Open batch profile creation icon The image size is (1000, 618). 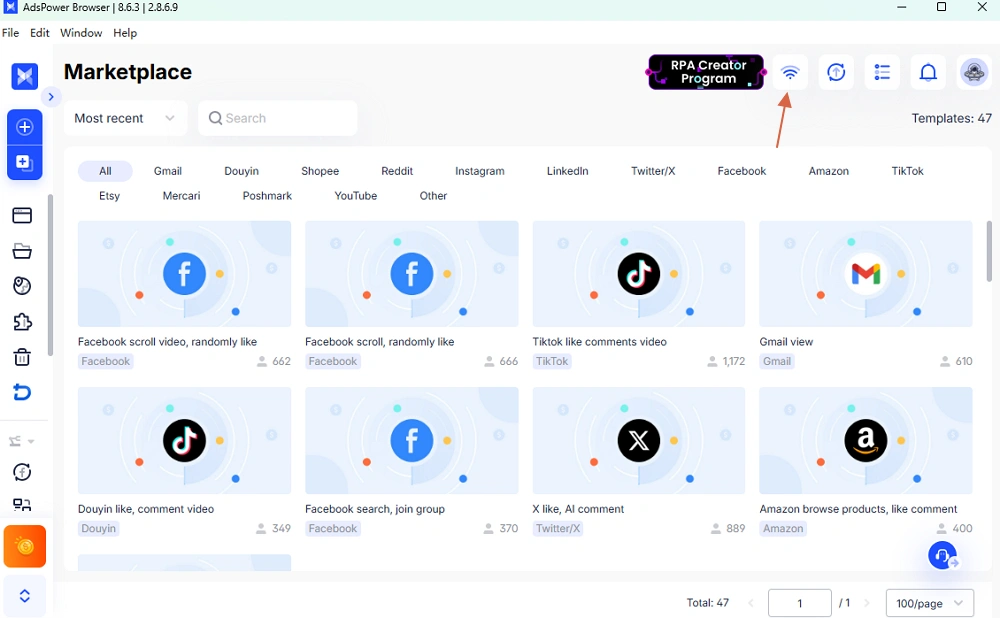coord(25,163)
